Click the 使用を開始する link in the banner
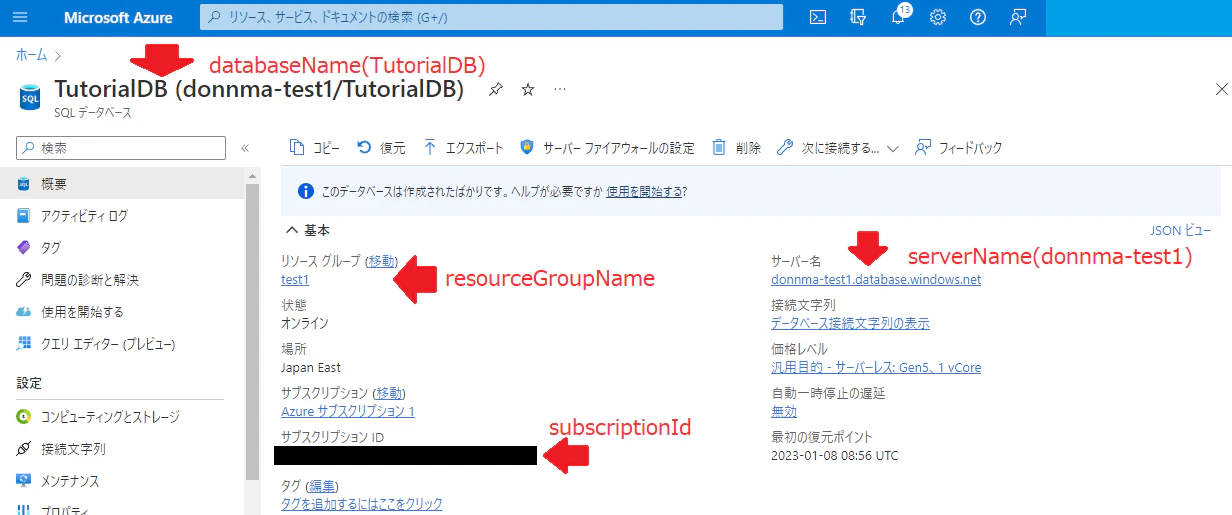Viewport: 1232px width, 515px height. click(x=644, y=191)
